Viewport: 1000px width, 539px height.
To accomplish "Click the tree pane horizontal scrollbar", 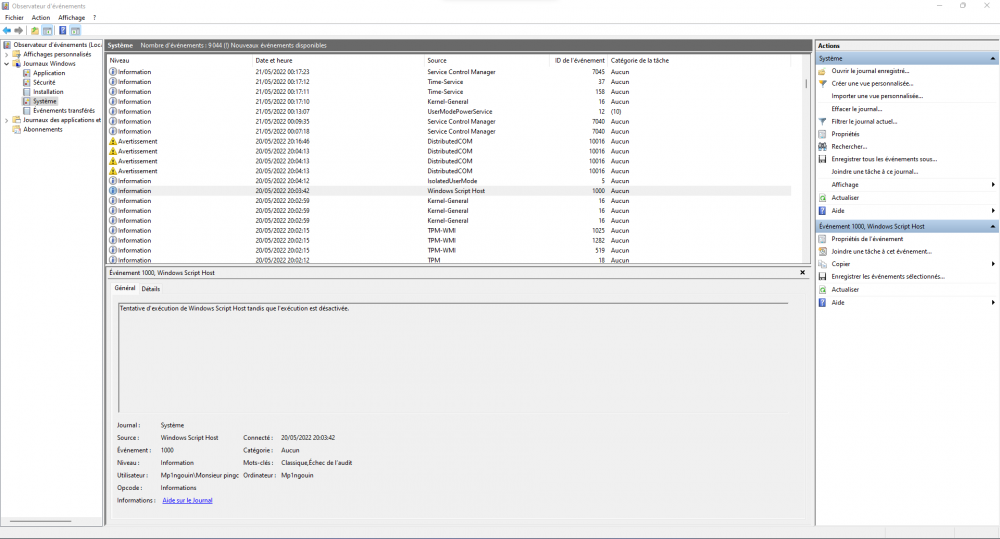I will point(41,521).
